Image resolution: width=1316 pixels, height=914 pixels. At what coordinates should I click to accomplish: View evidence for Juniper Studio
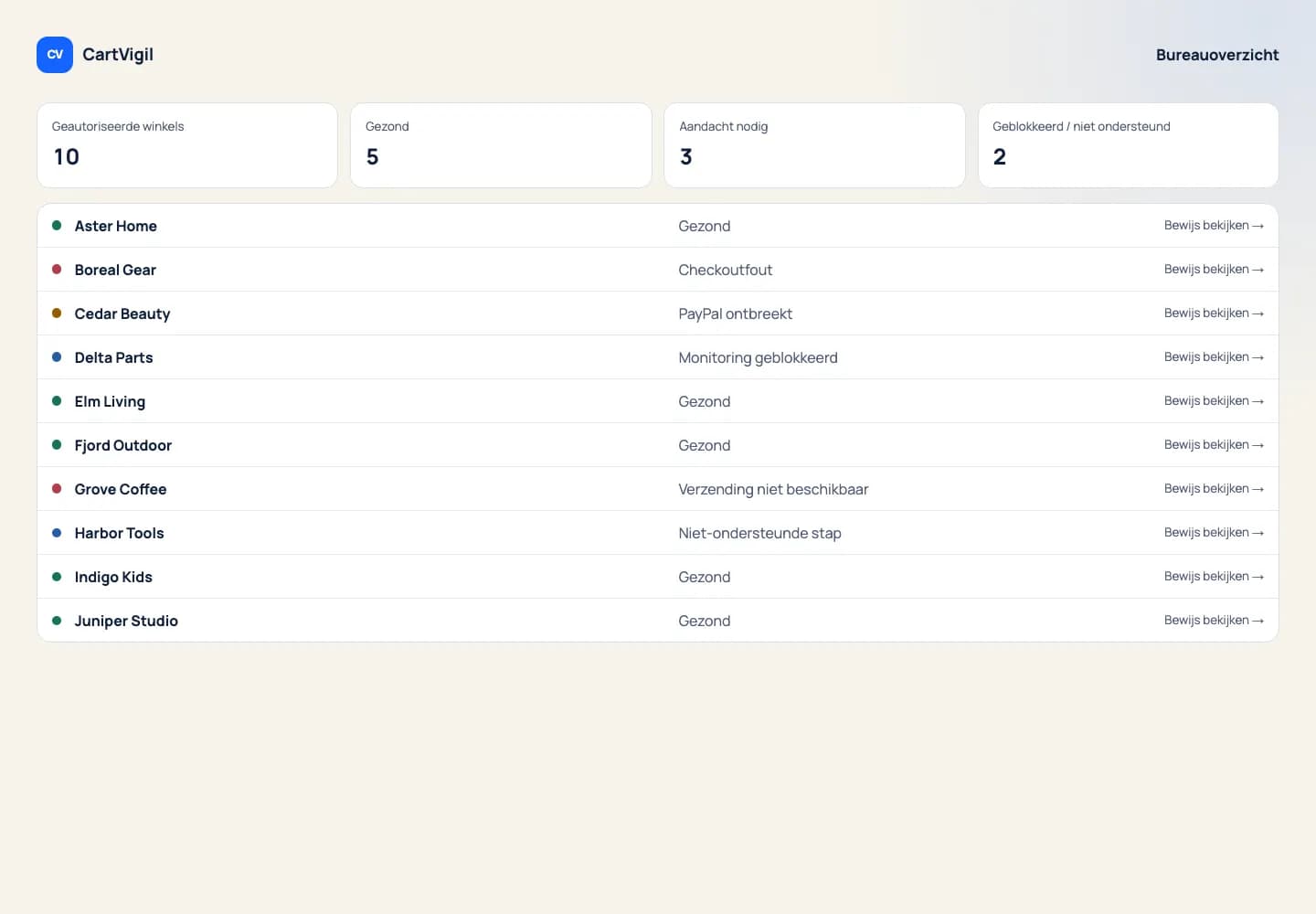coord(1214,621)
